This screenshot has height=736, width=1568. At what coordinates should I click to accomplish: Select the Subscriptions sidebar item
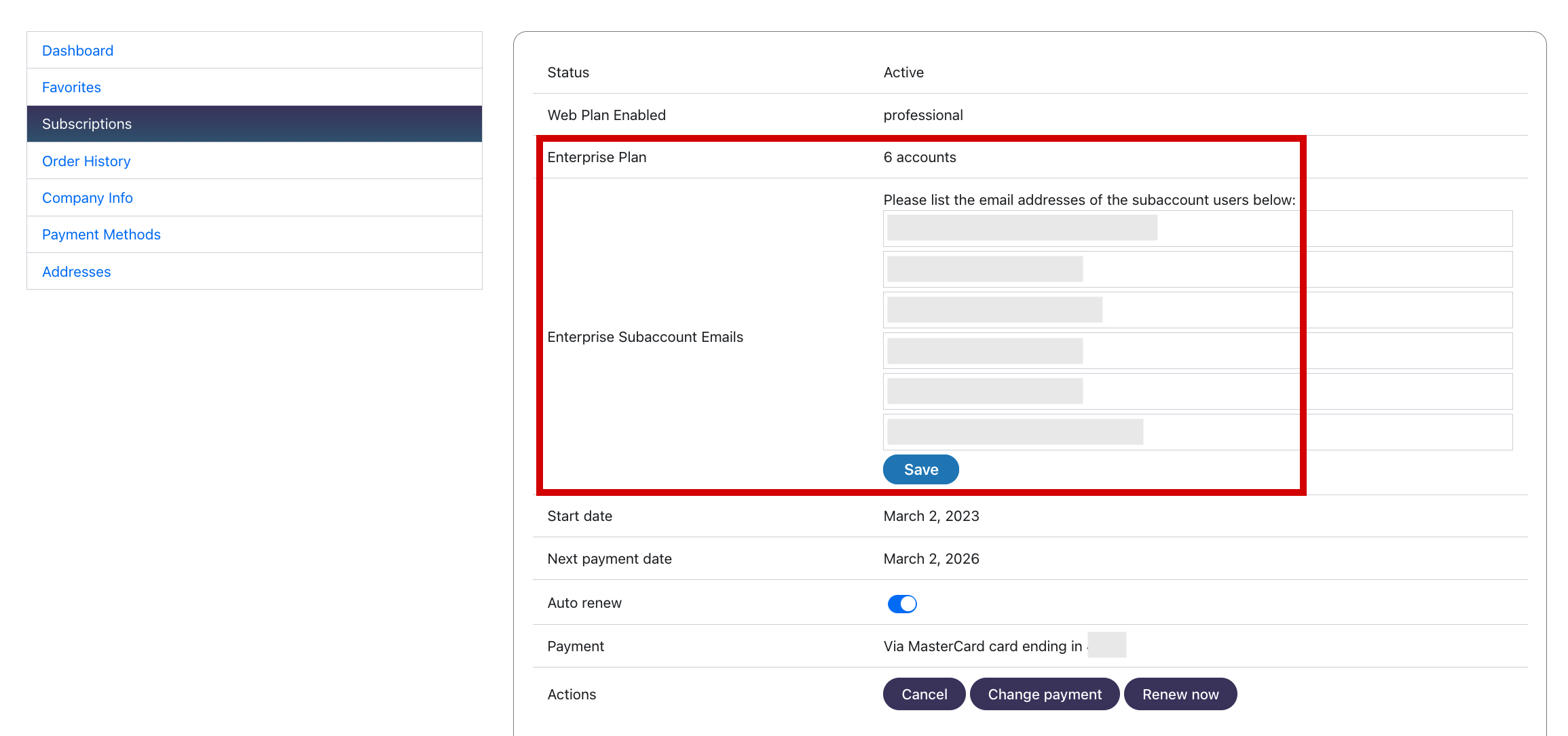(87, 124)
